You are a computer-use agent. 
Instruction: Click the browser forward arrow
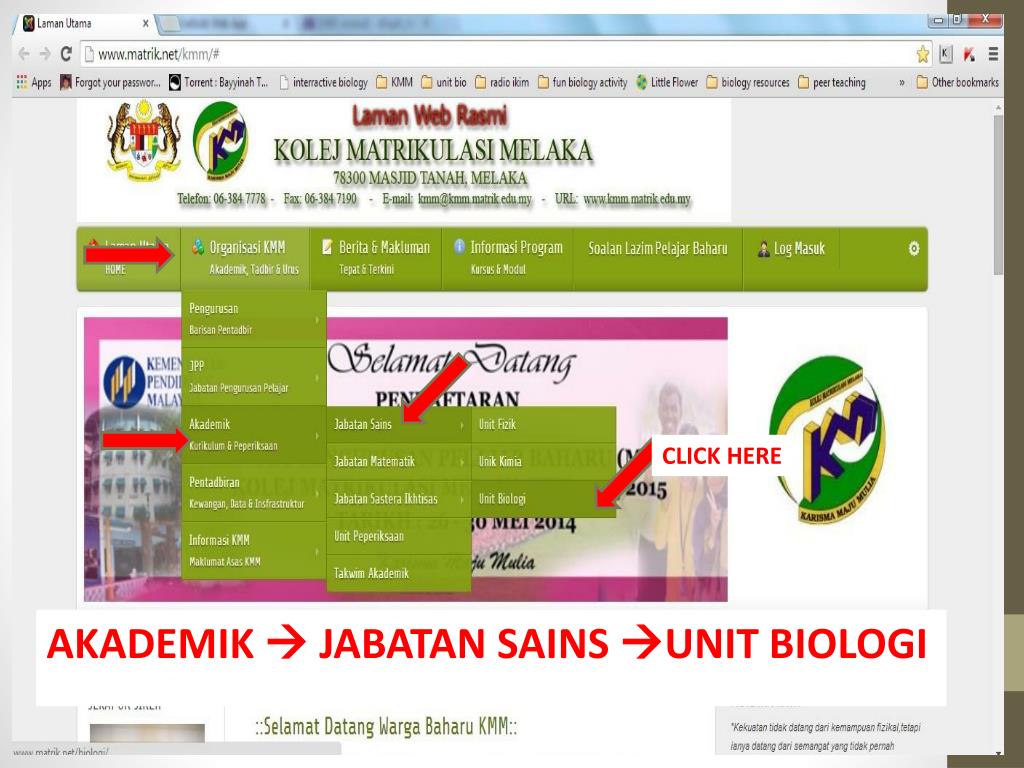[x=45, y=54]
